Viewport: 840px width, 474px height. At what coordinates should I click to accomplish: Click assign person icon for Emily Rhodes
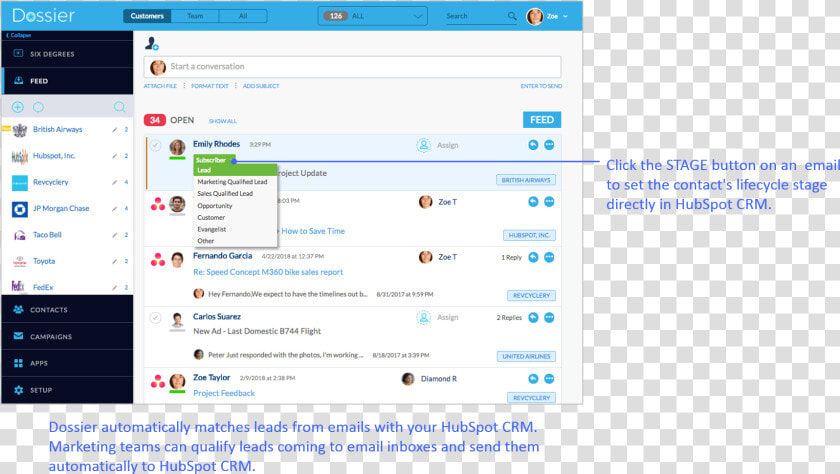(x=423, y=145)
